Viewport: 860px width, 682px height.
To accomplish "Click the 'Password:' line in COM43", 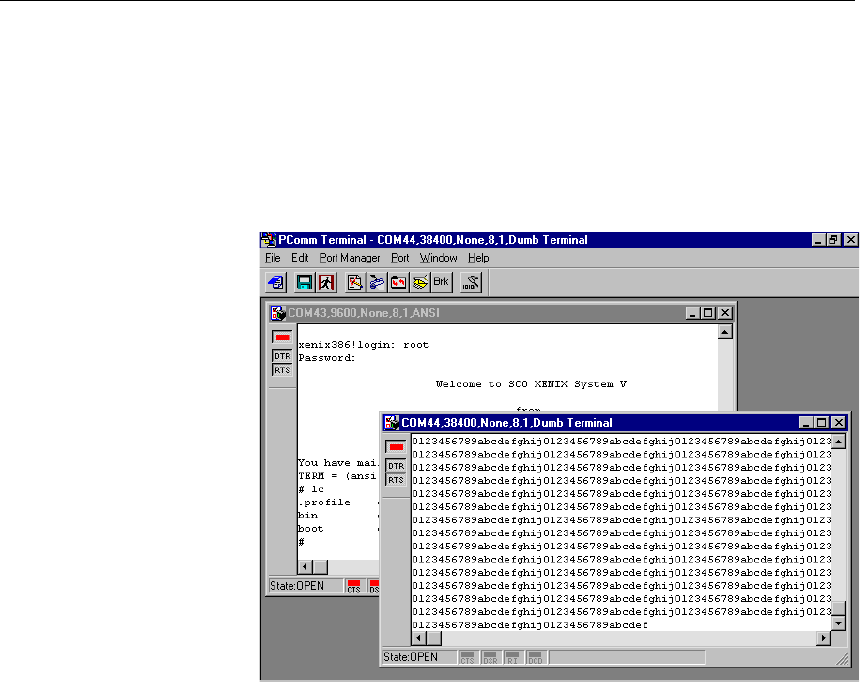I will click(x=327, y=358).
